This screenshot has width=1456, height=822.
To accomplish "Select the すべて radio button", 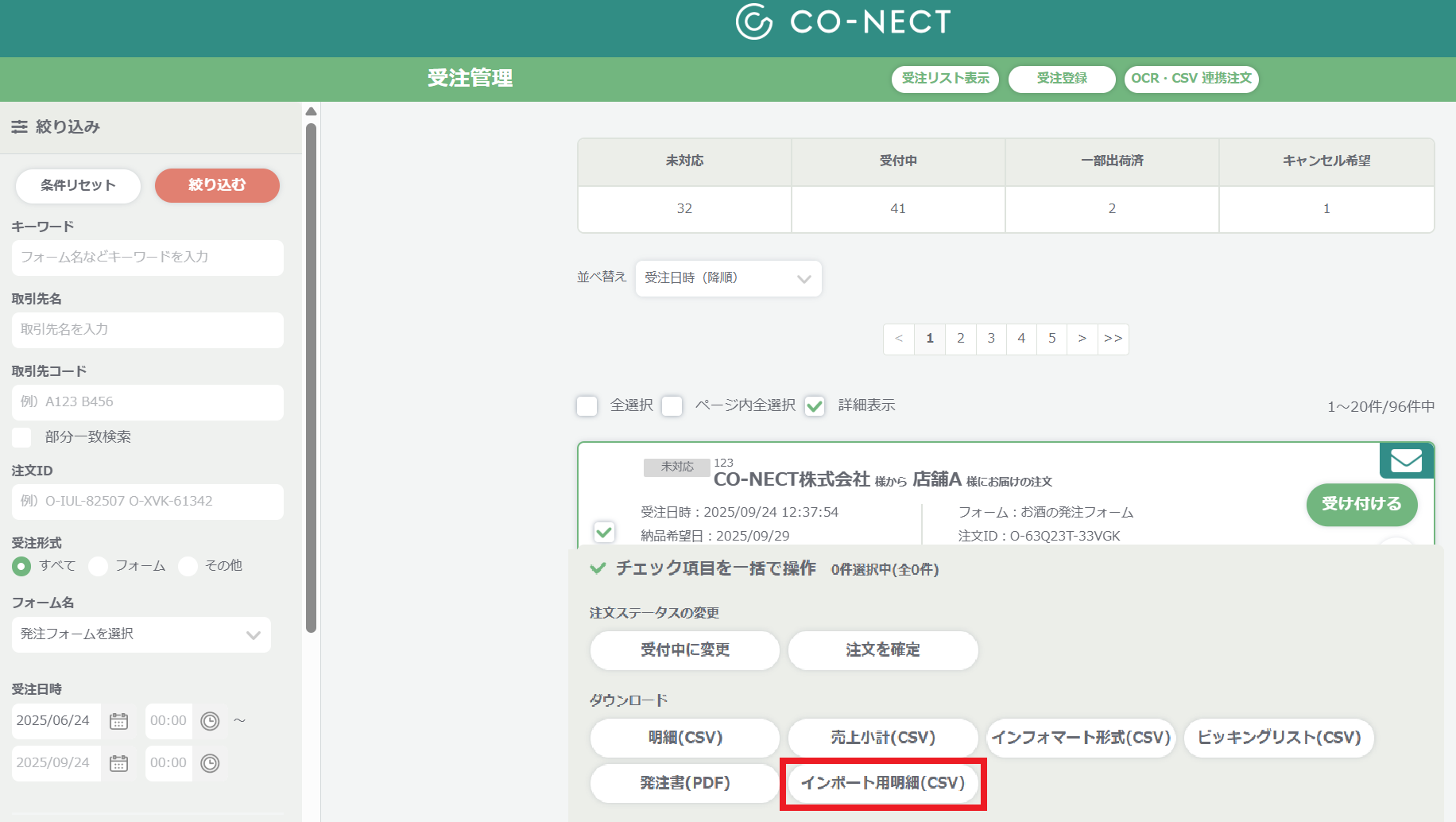I will tap(21, 566).
